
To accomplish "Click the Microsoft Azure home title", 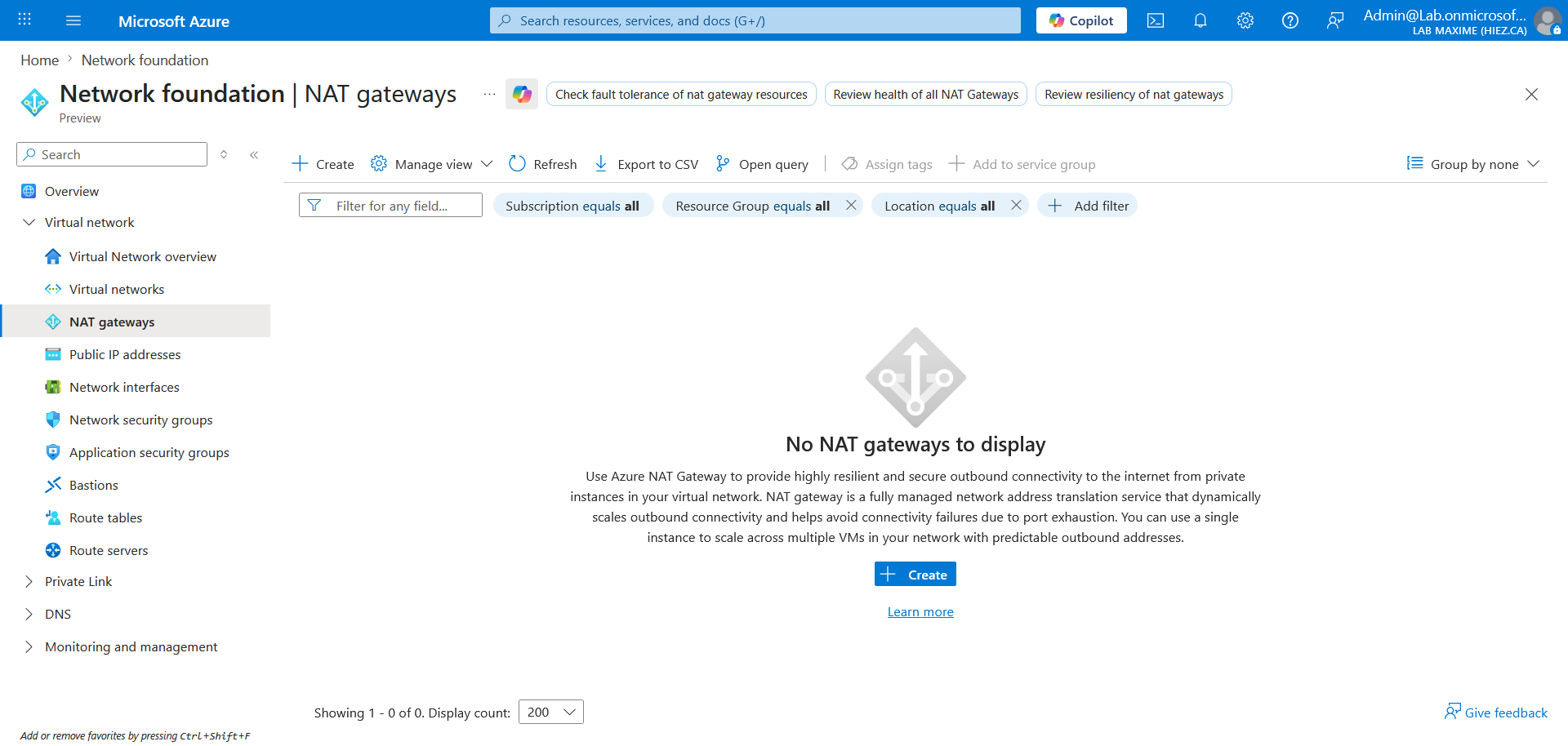I will tap(174, 21).
